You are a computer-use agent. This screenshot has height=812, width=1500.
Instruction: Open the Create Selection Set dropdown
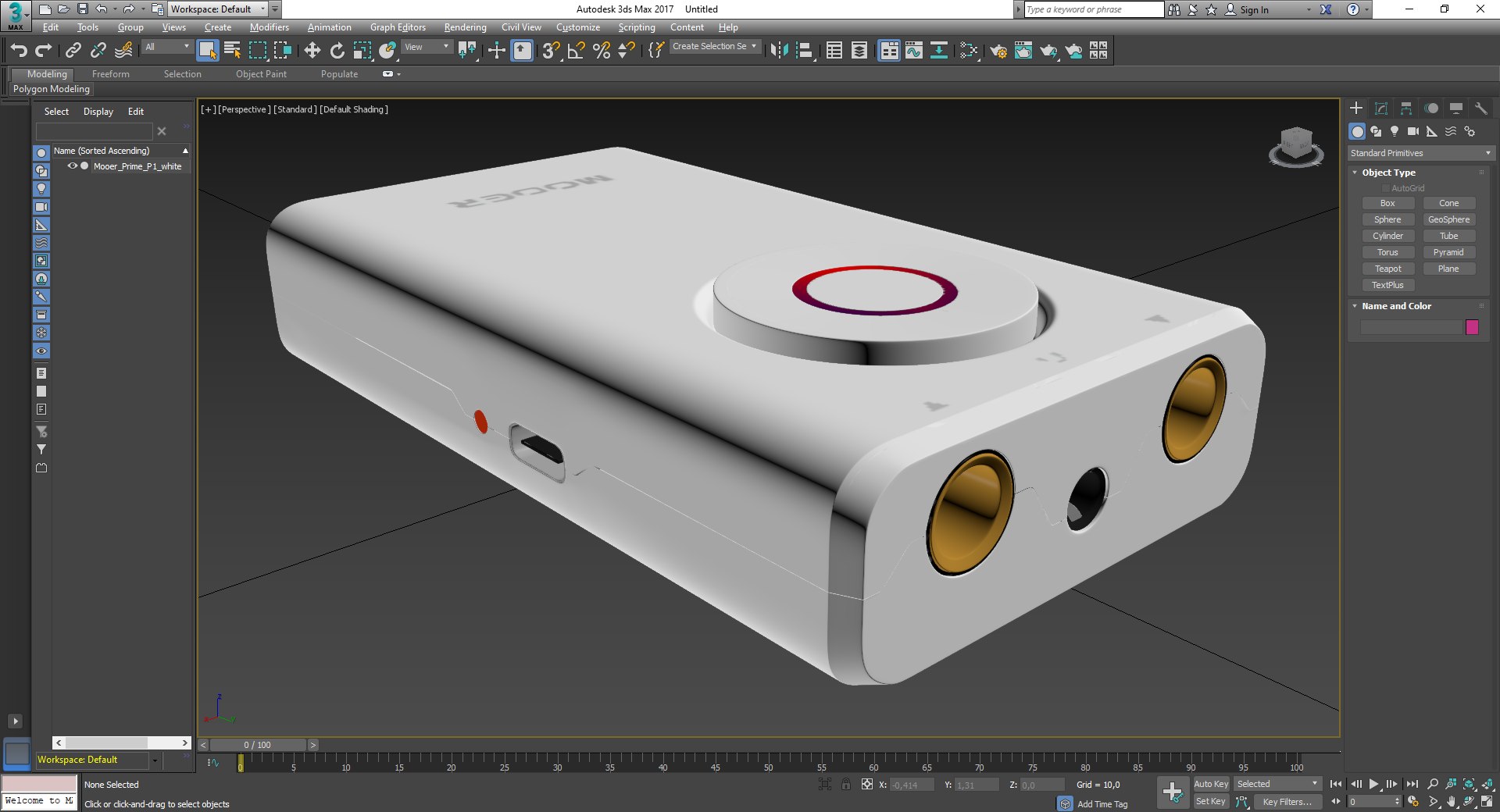[x=714, y=47]
